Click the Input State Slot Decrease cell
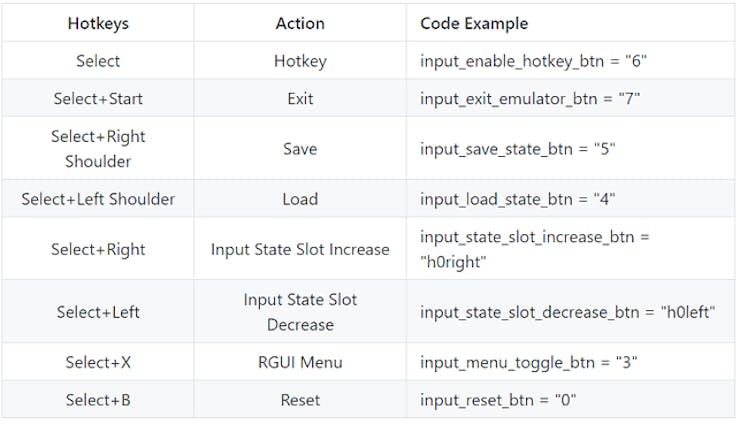Image resolution: width=740 pixels, height=424 pixels. point(300,312)
